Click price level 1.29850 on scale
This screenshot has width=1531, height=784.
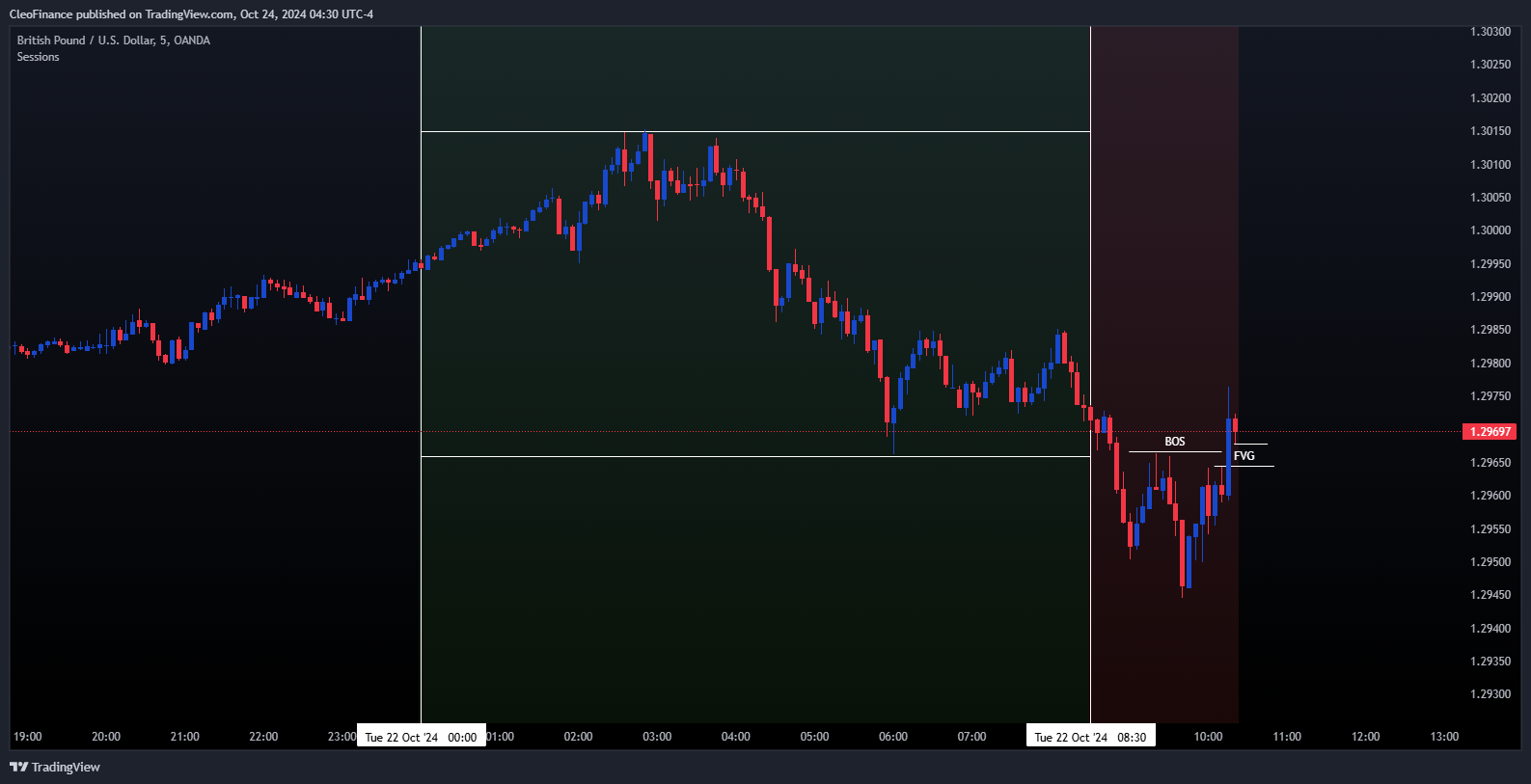(1490, 330)
